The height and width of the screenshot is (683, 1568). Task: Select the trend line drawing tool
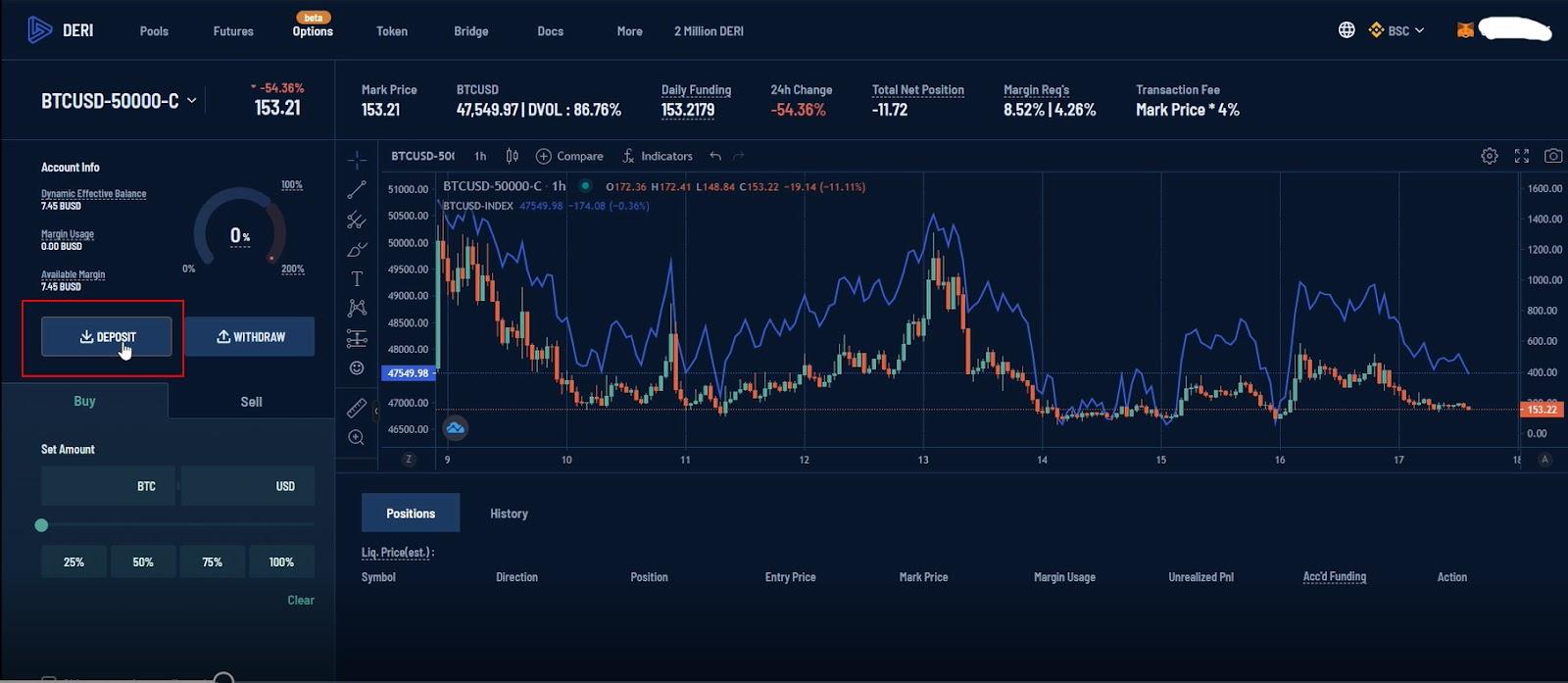[357, 190]
